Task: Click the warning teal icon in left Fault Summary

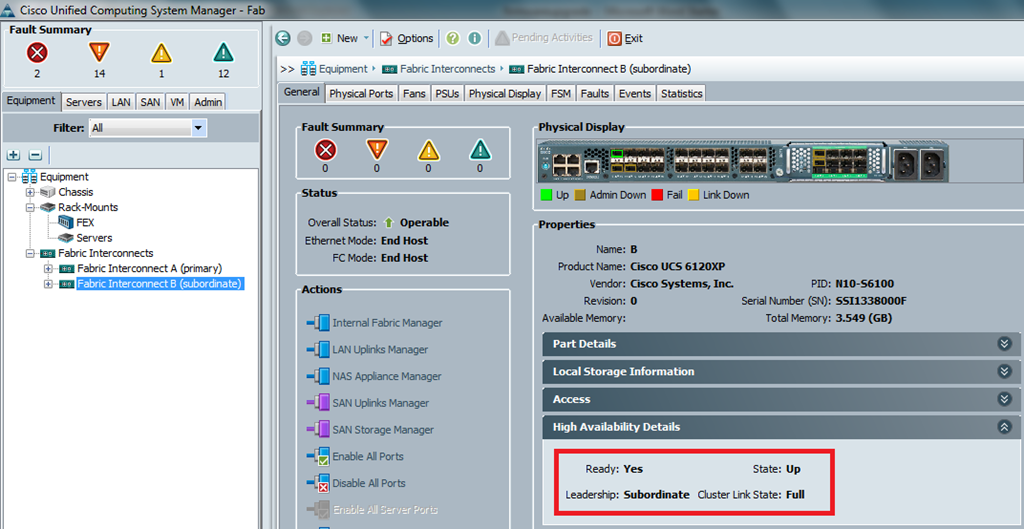Action: coord(223,52)
